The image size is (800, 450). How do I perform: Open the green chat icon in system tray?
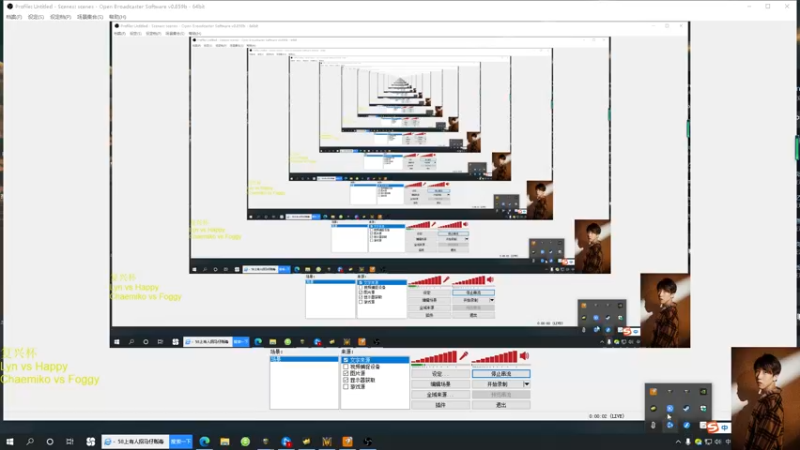[x=698, y=442]
